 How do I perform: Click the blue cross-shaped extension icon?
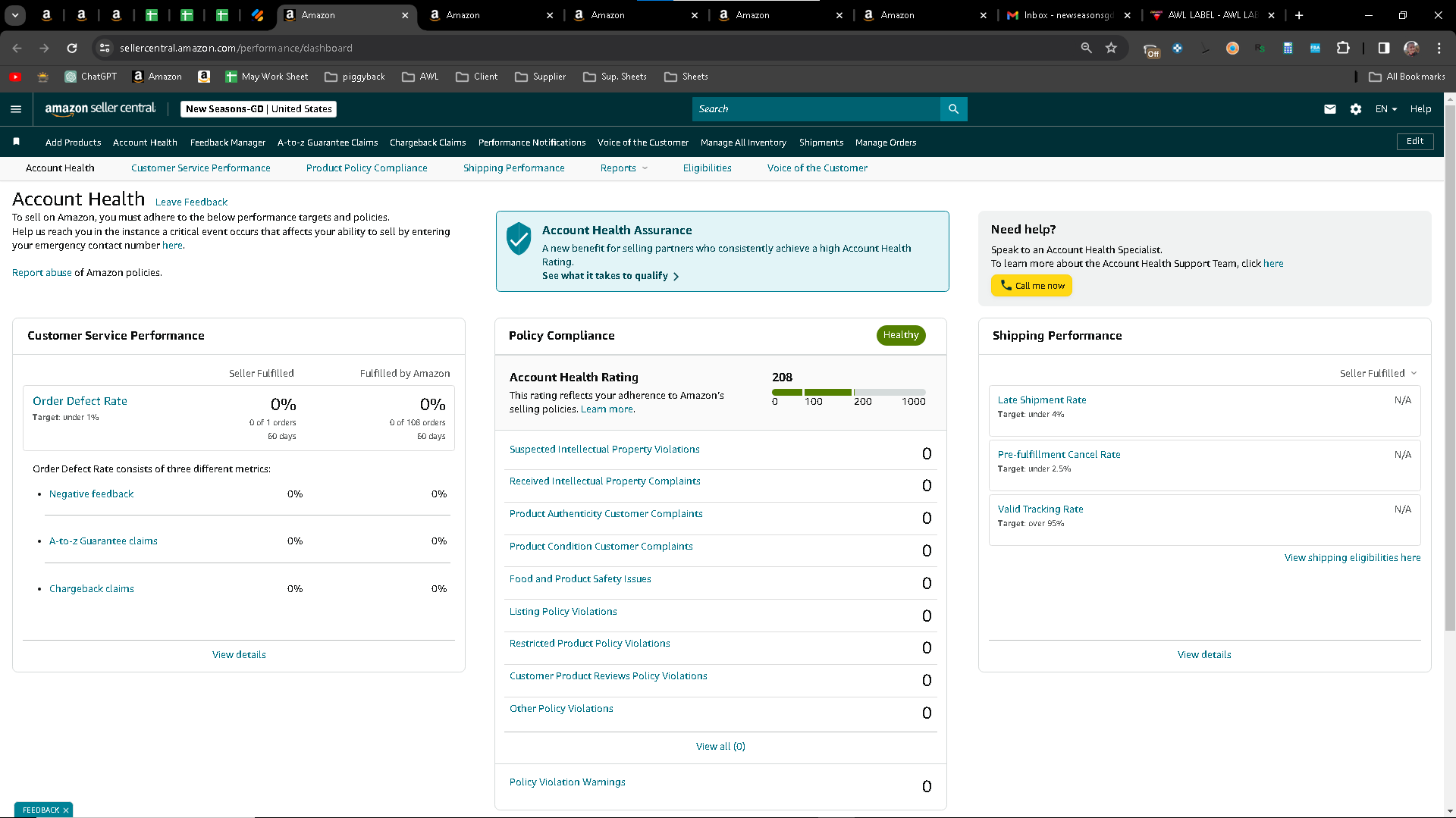point(1177,48)
